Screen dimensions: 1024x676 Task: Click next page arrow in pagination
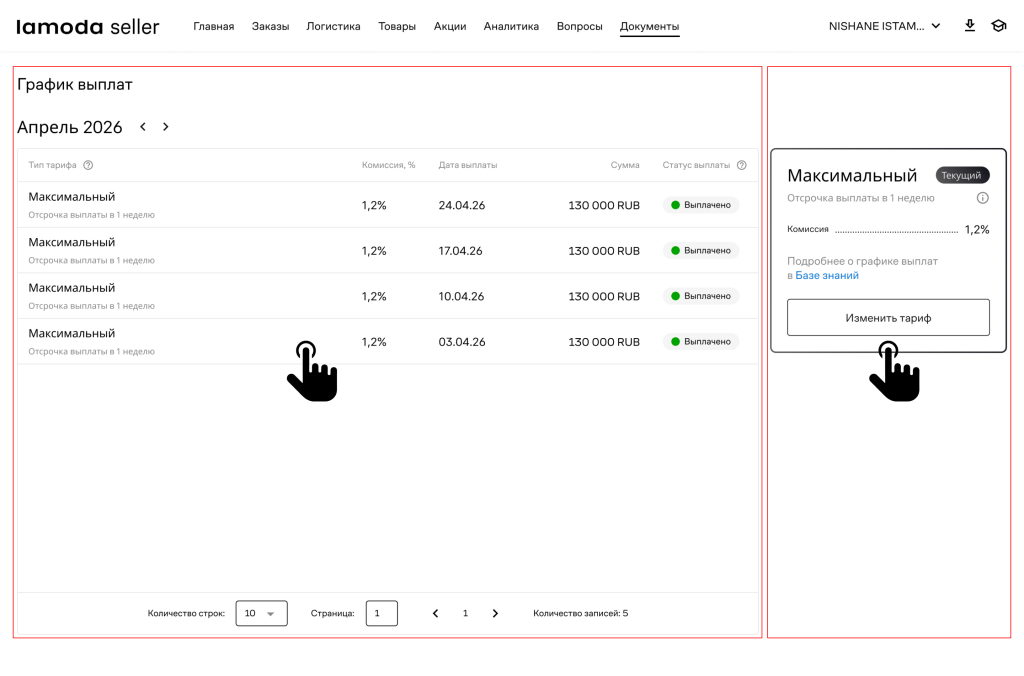tap(495, 613)
